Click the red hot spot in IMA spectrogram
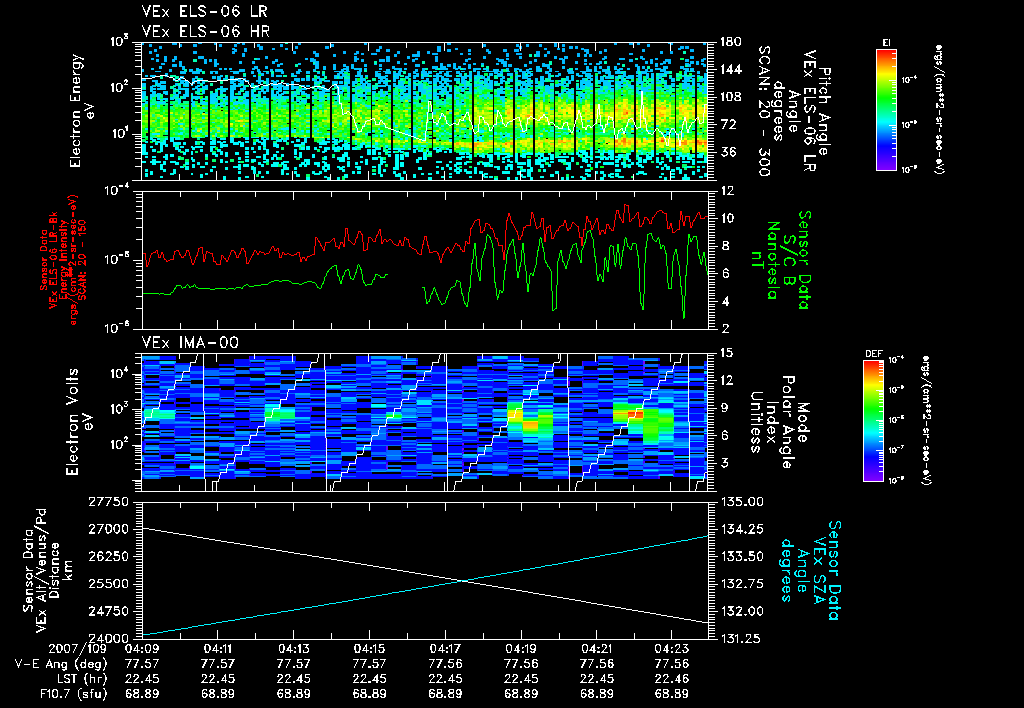The image size is (1024, 708). coord(636,414)
